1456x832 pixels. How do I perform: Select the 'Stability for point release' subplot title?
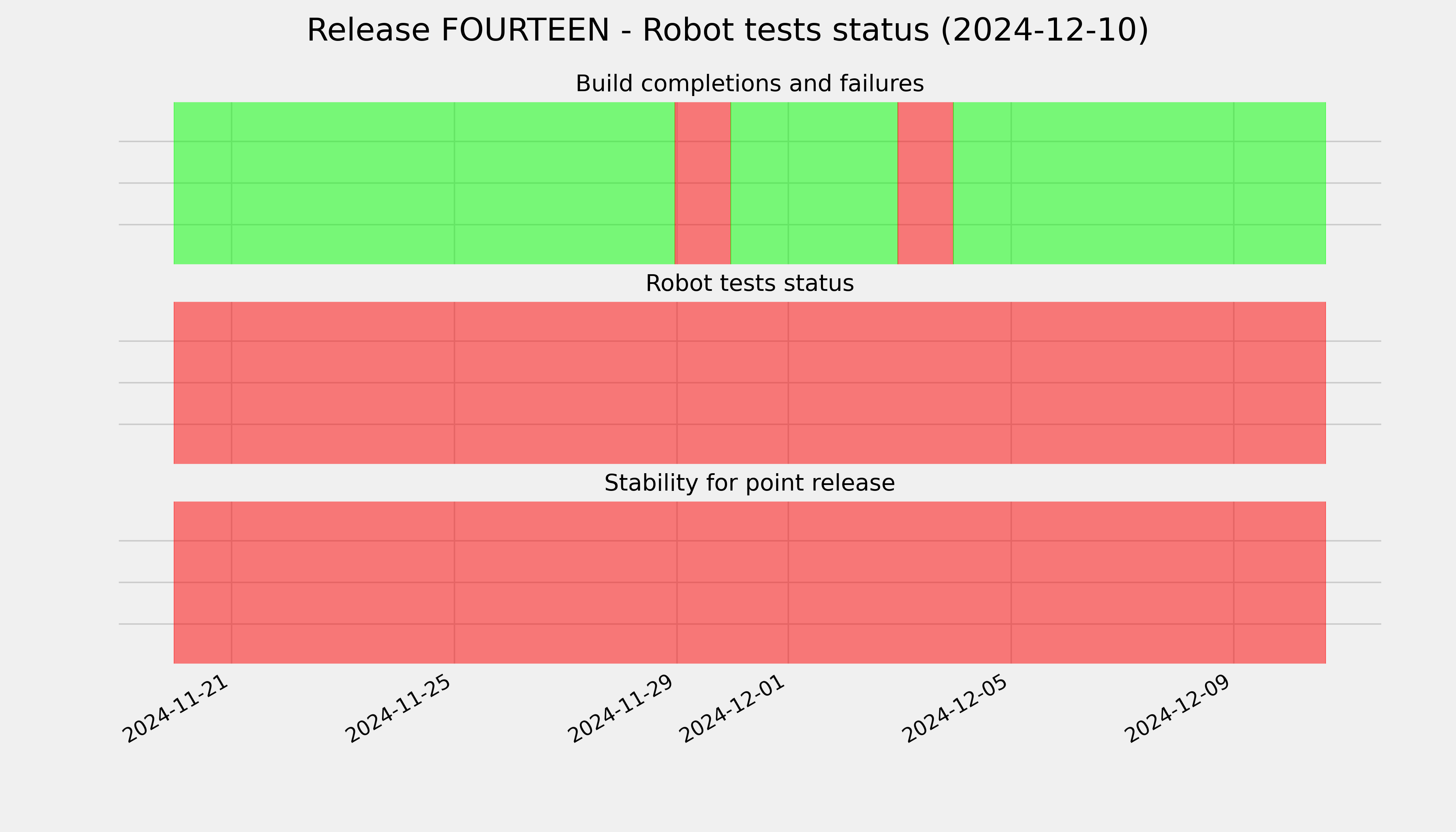click(749, 483)
